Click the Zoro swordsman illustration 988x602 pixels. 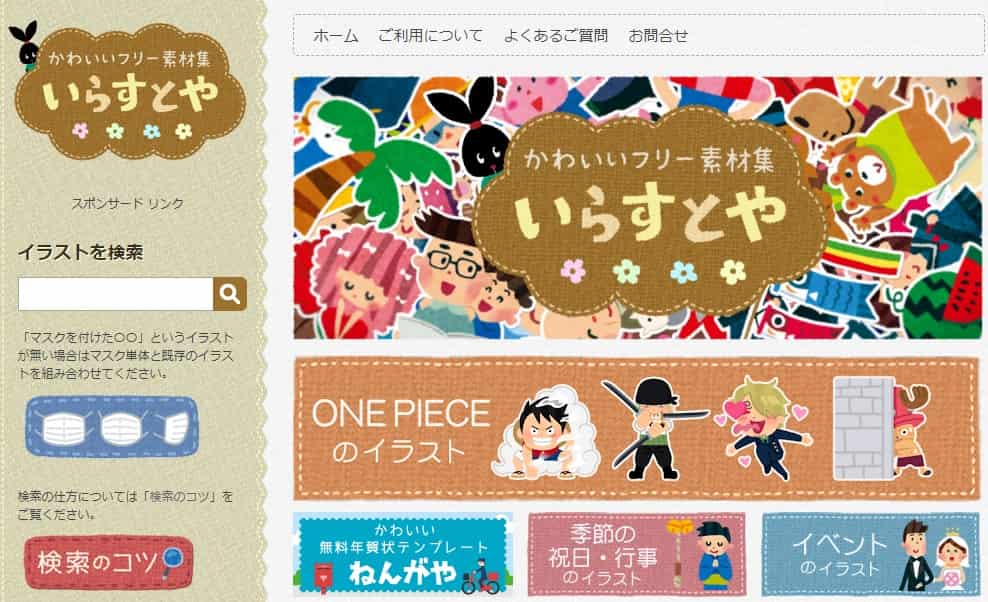[x=655, y=428]
